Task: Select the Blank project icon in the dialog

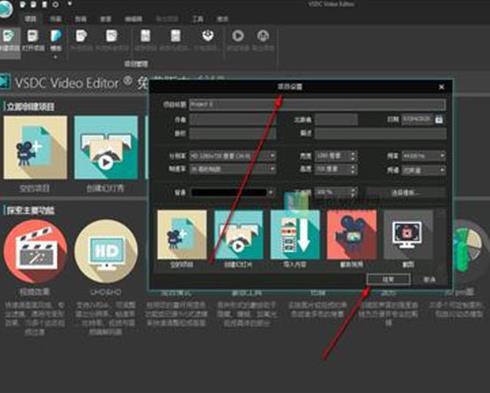Action: point(182,235)
